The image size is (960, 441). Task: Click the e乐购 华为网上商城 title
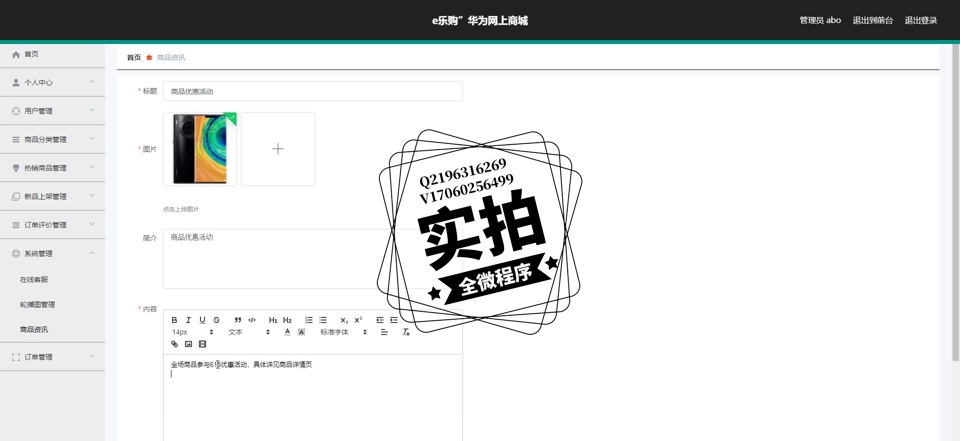(x=479, y=20)
